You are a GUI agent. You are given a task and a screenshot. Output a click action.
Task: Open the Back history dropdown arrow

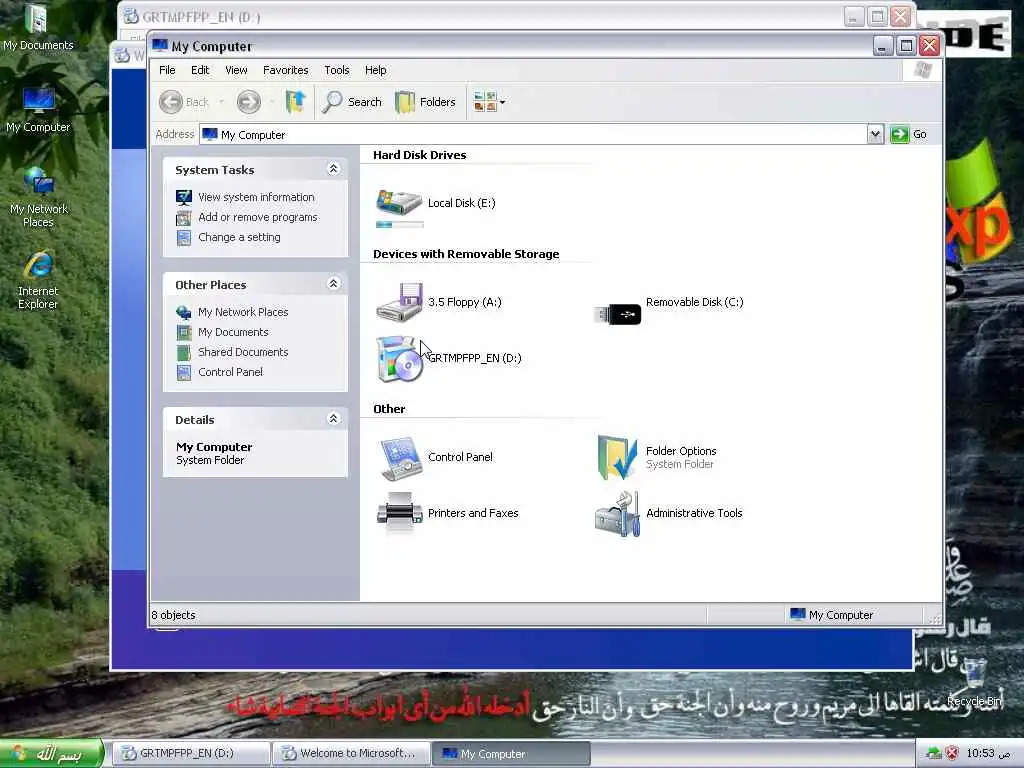pos(221,102)
